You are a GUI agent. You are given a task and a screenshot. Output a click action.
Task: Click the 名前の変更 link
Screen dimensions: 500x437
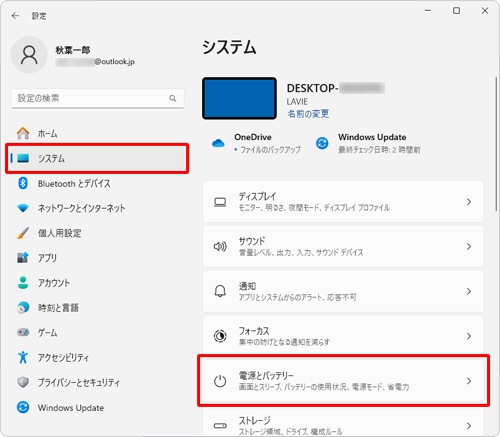tap(308, 114)
